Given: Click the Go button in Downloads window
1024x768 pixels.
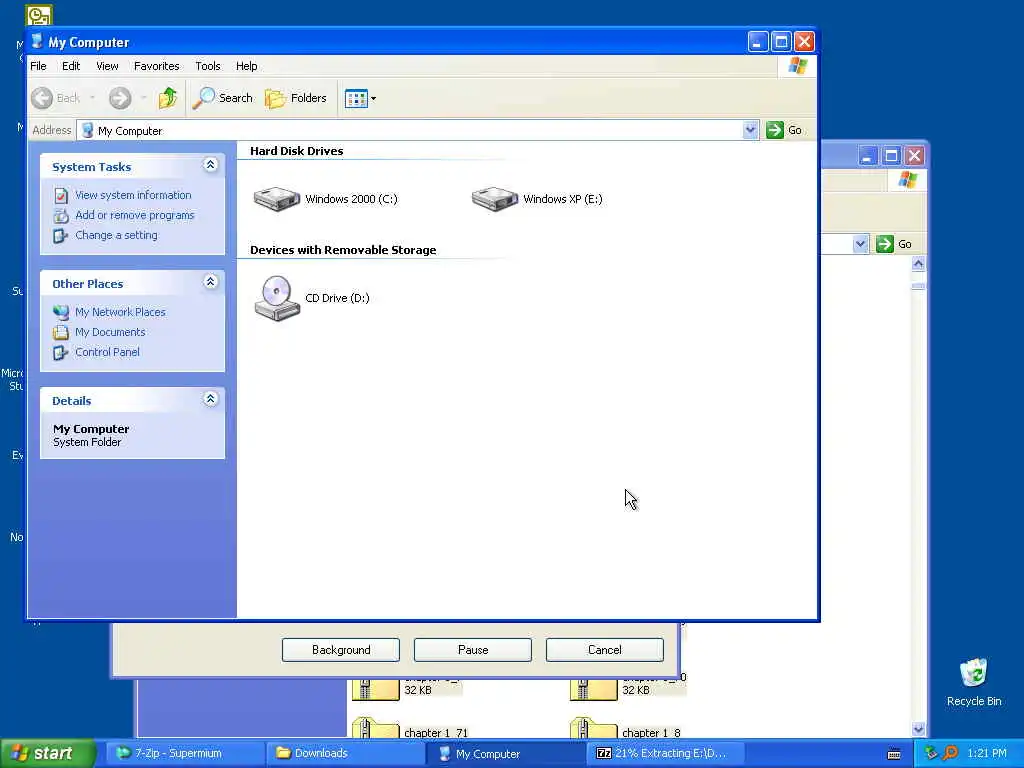Looking at the screenshot, I should click(x=895, y=244).
